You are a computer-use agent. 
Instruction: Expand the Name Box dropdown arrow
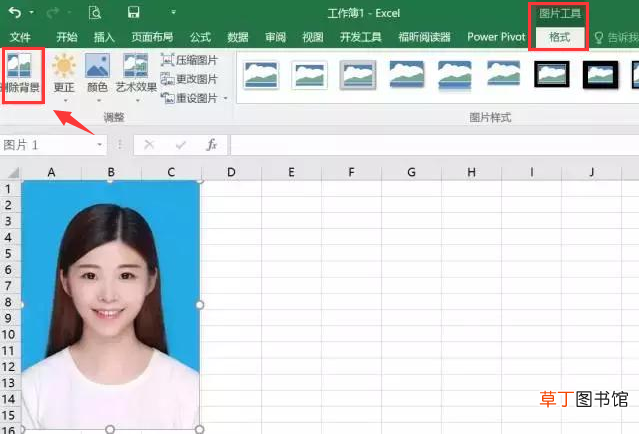99,145
